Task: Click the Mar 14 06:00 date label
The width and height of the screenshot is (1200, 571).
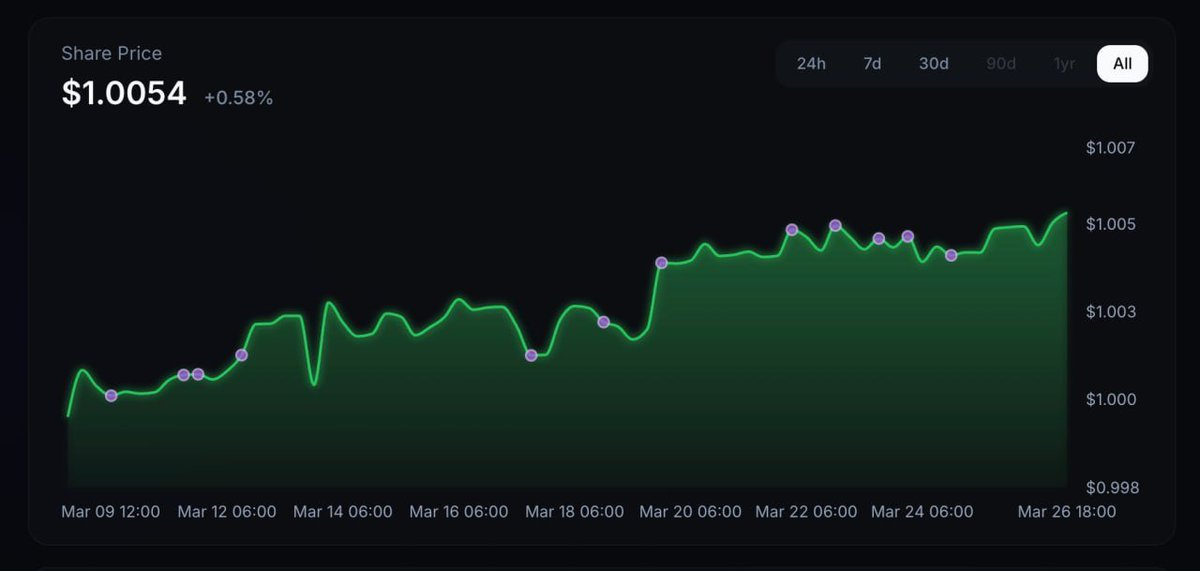Action: (x=343, y=512)
